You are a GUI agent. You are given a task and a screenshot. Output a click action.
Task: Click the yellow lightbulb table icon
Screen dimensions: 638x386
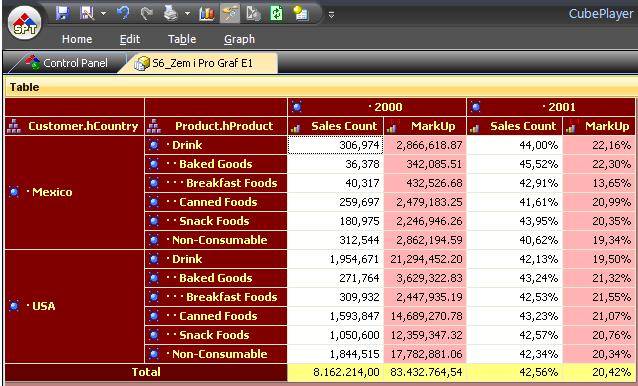tap(301, 13)
